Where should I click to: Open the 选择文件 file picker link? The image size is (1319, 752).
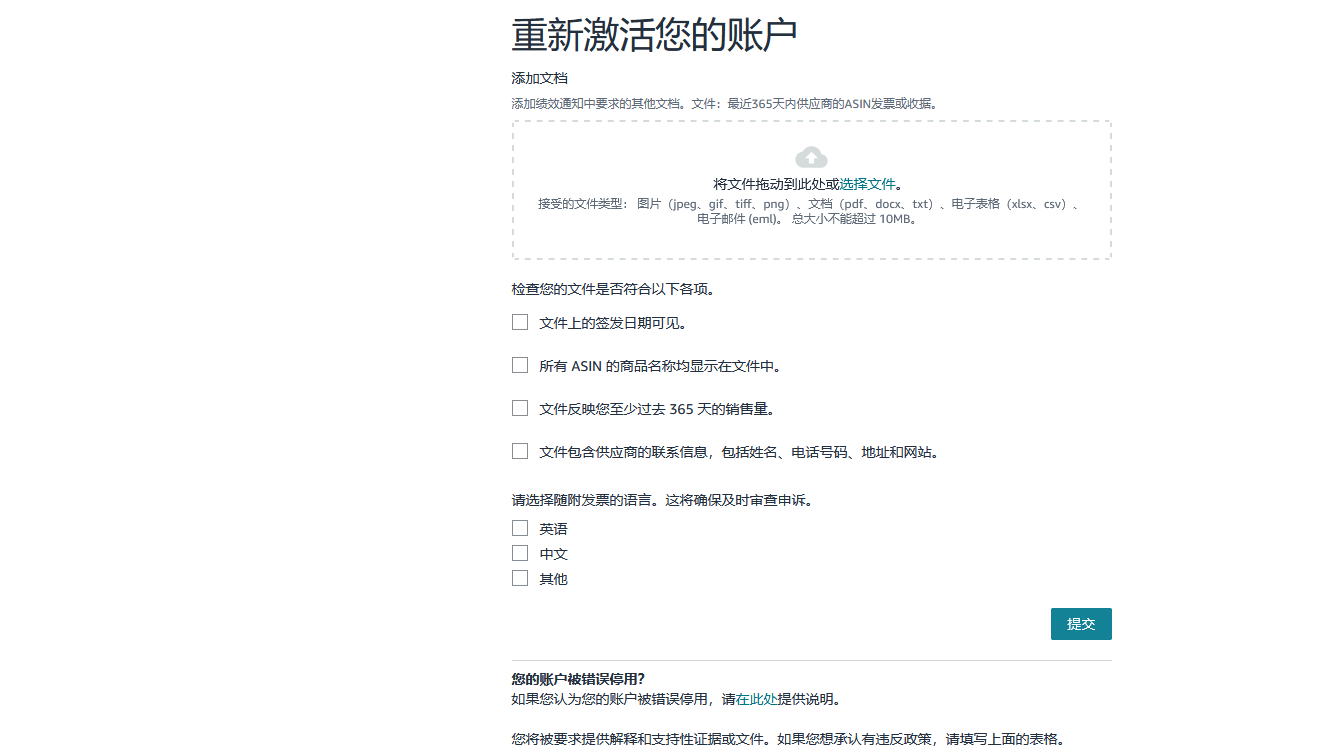867,184
